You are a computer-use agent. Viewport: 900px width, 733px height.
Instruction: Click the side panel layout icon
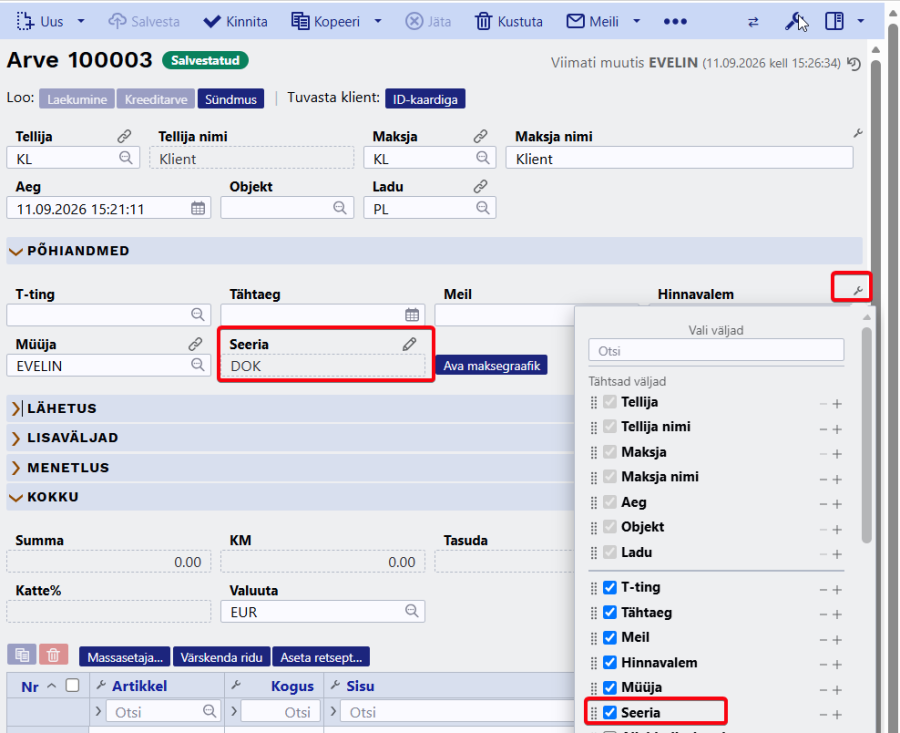pos(834,22)
